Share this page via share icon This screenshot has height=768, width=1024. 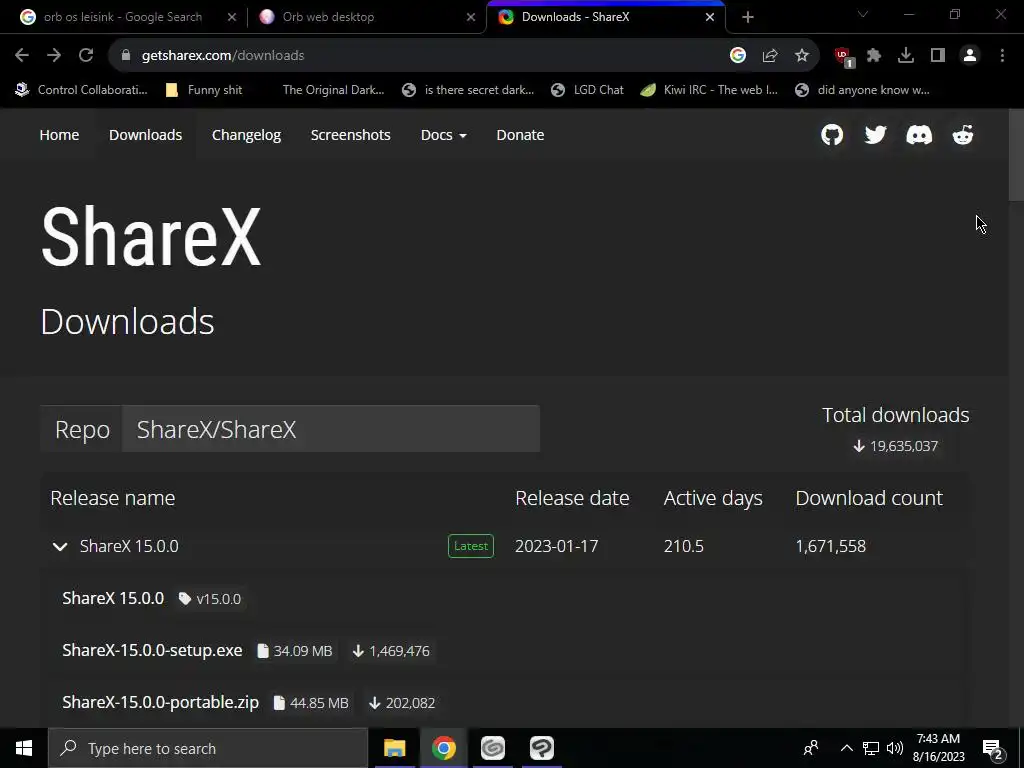click(x=770, y=56)
